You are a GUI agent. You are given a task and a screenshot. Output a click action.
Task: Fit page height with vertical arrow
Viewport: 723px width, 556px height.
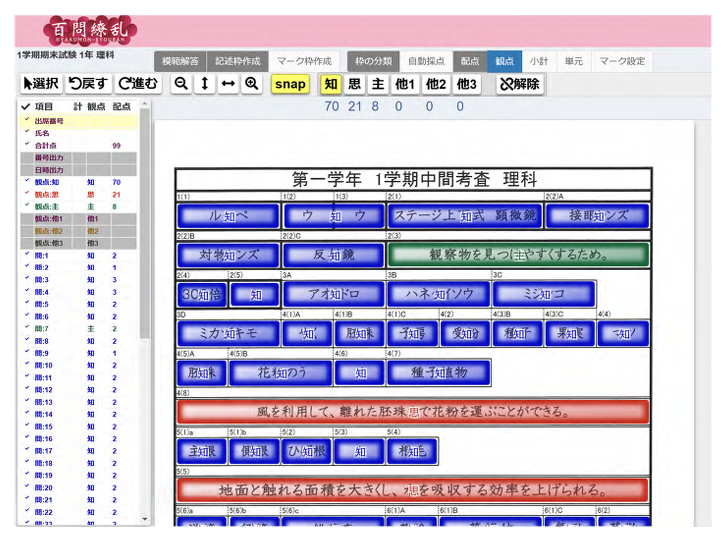click(x=204, y=84)
